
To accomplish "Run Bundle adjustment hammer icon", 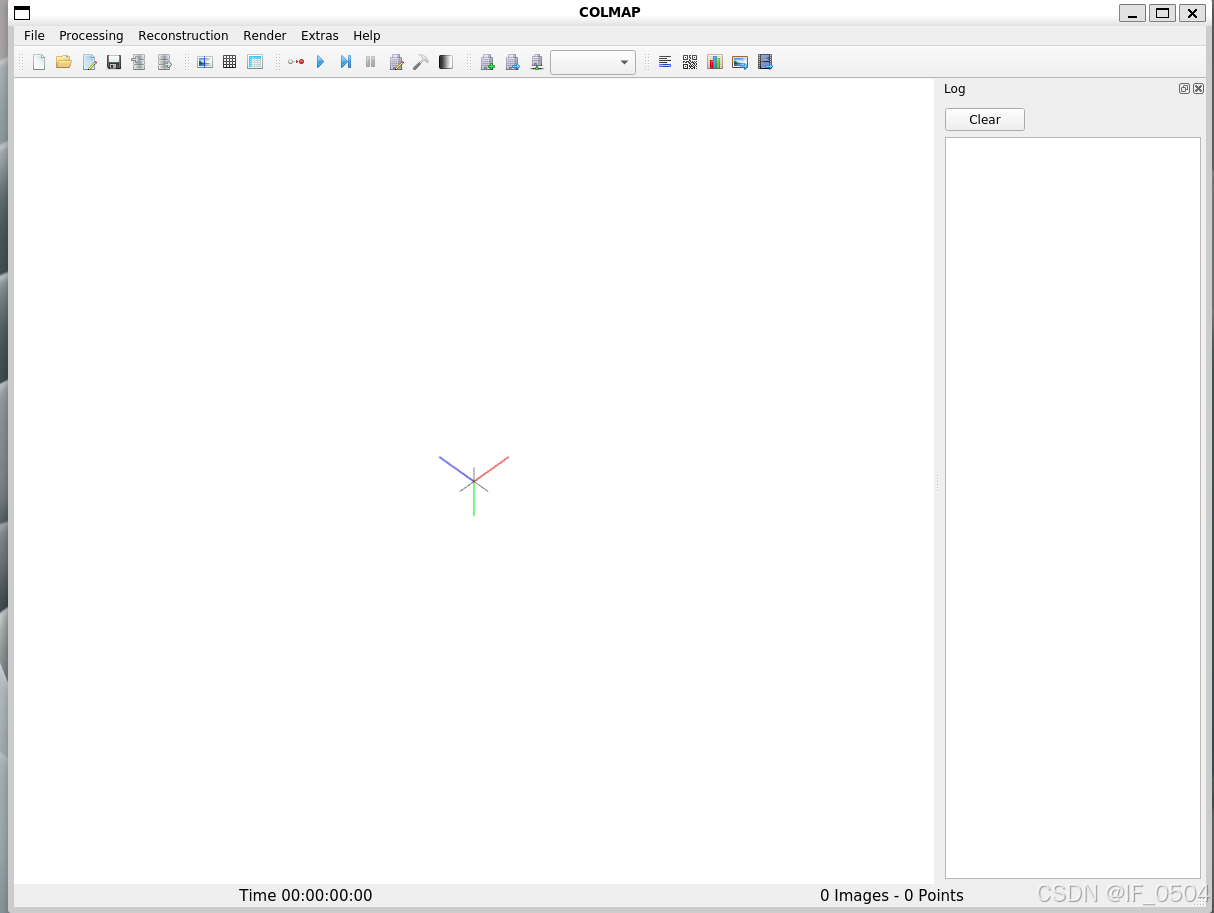I will [x=421, y=62].
